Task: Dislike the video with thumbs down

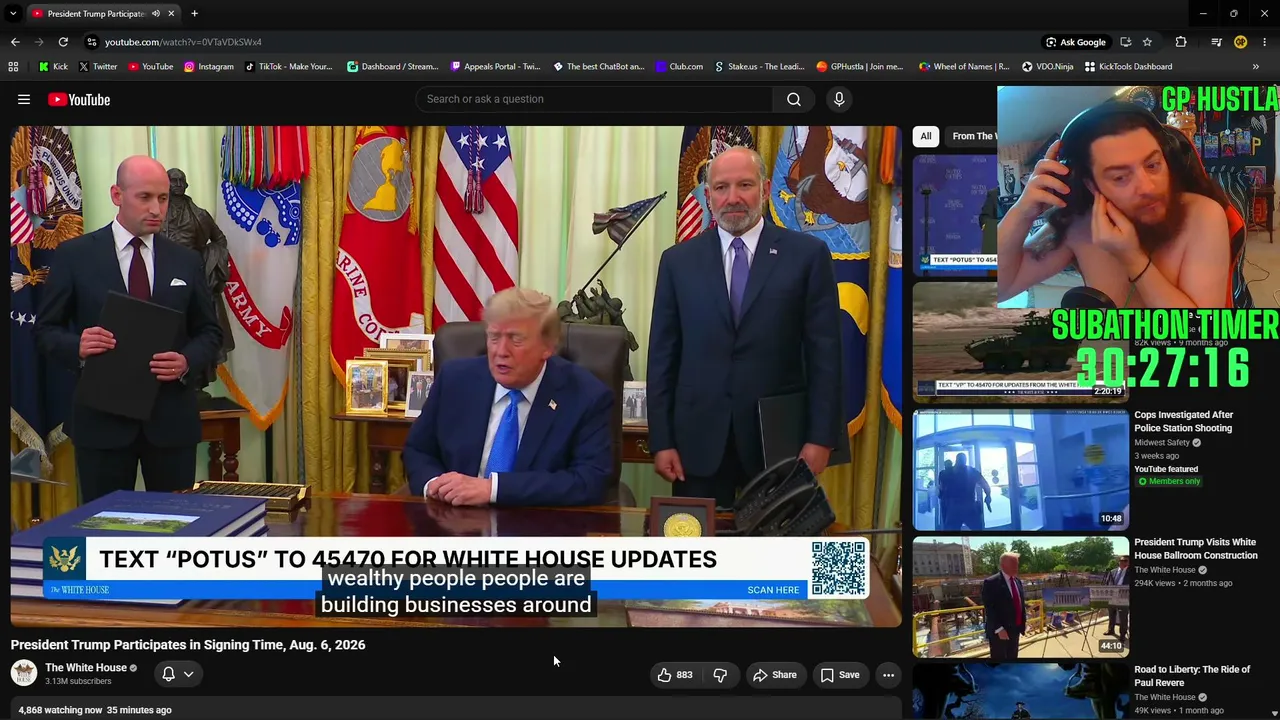Action: (x=720, y=675)
